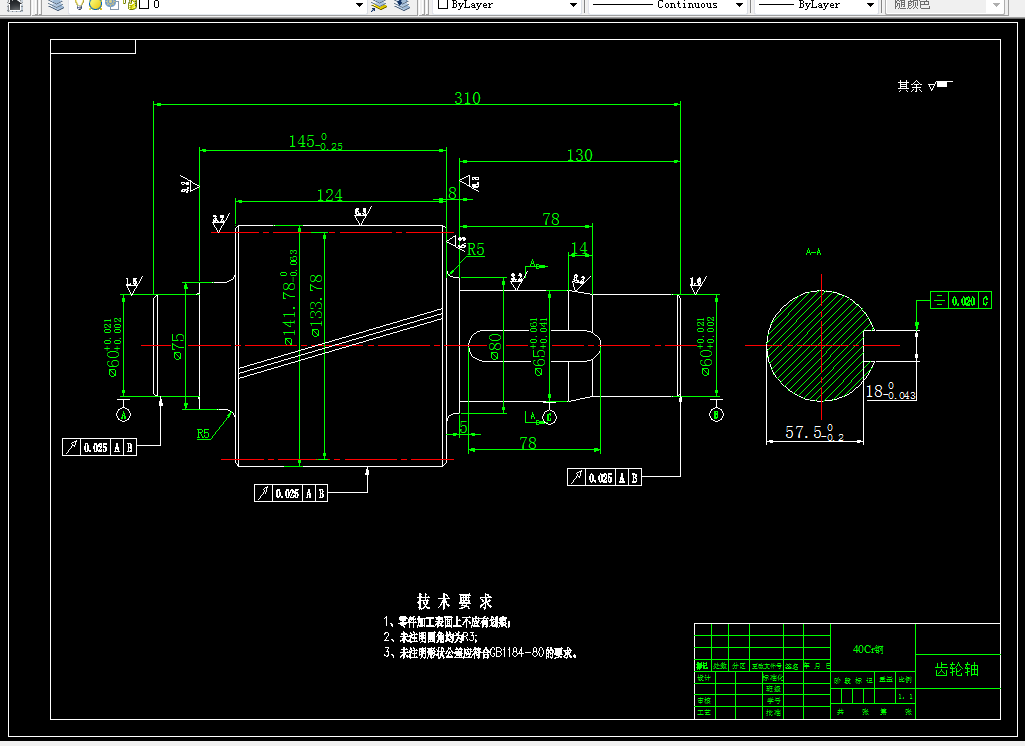Open the ByLayer color control dropdown
This screenshot has height=746, width=1025.
[508, 5]
